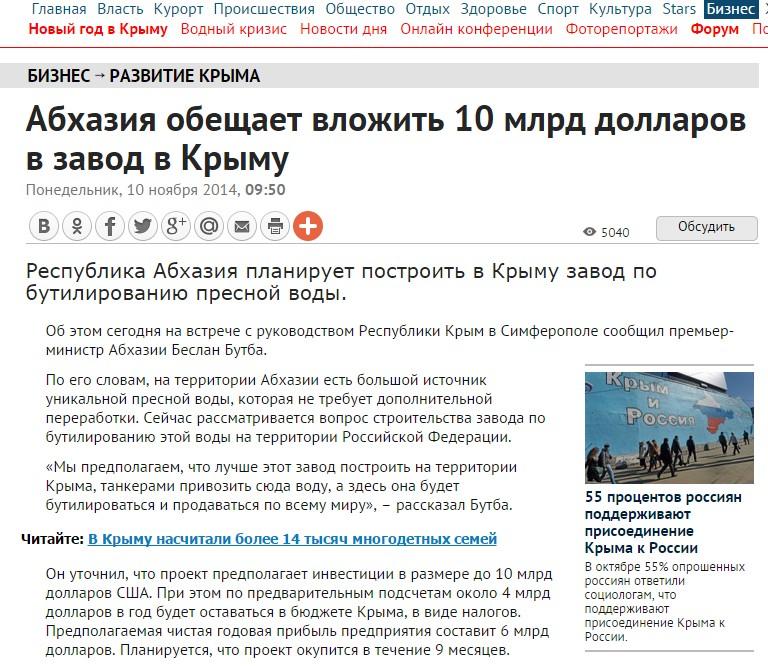Open Общество section
Screen dimensions: 768x666
pos(360,9)
